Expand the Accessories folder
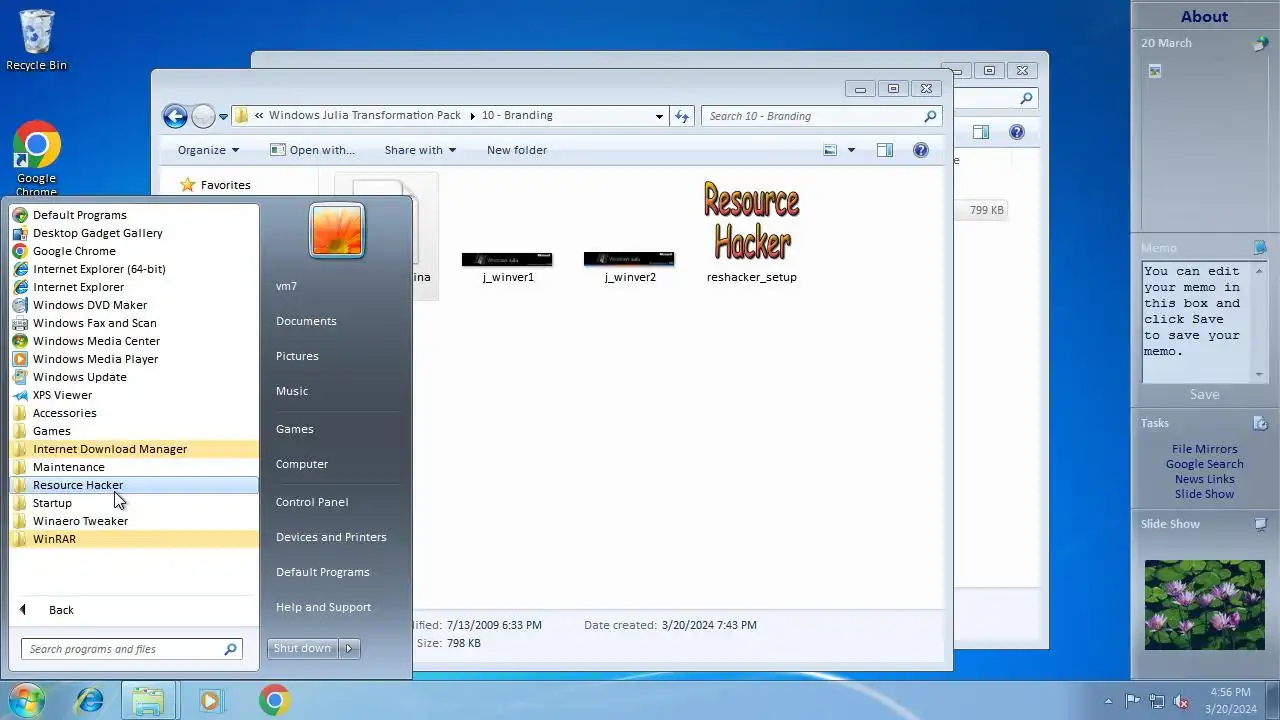Screen dimensions: 1280x720 (134, 413)
